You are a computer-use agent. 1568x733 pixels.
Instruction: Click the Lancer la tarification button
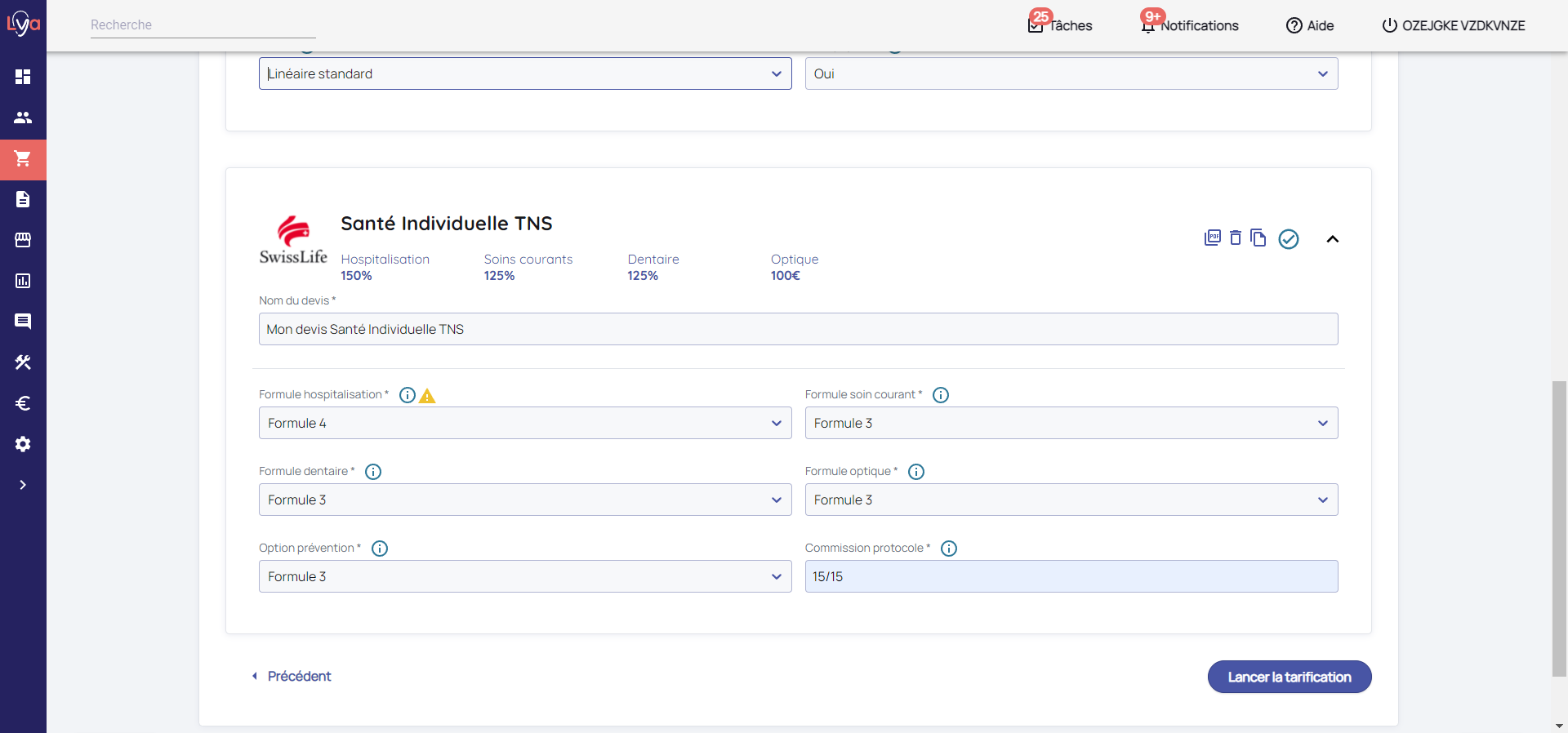(x=1289, y=677)
